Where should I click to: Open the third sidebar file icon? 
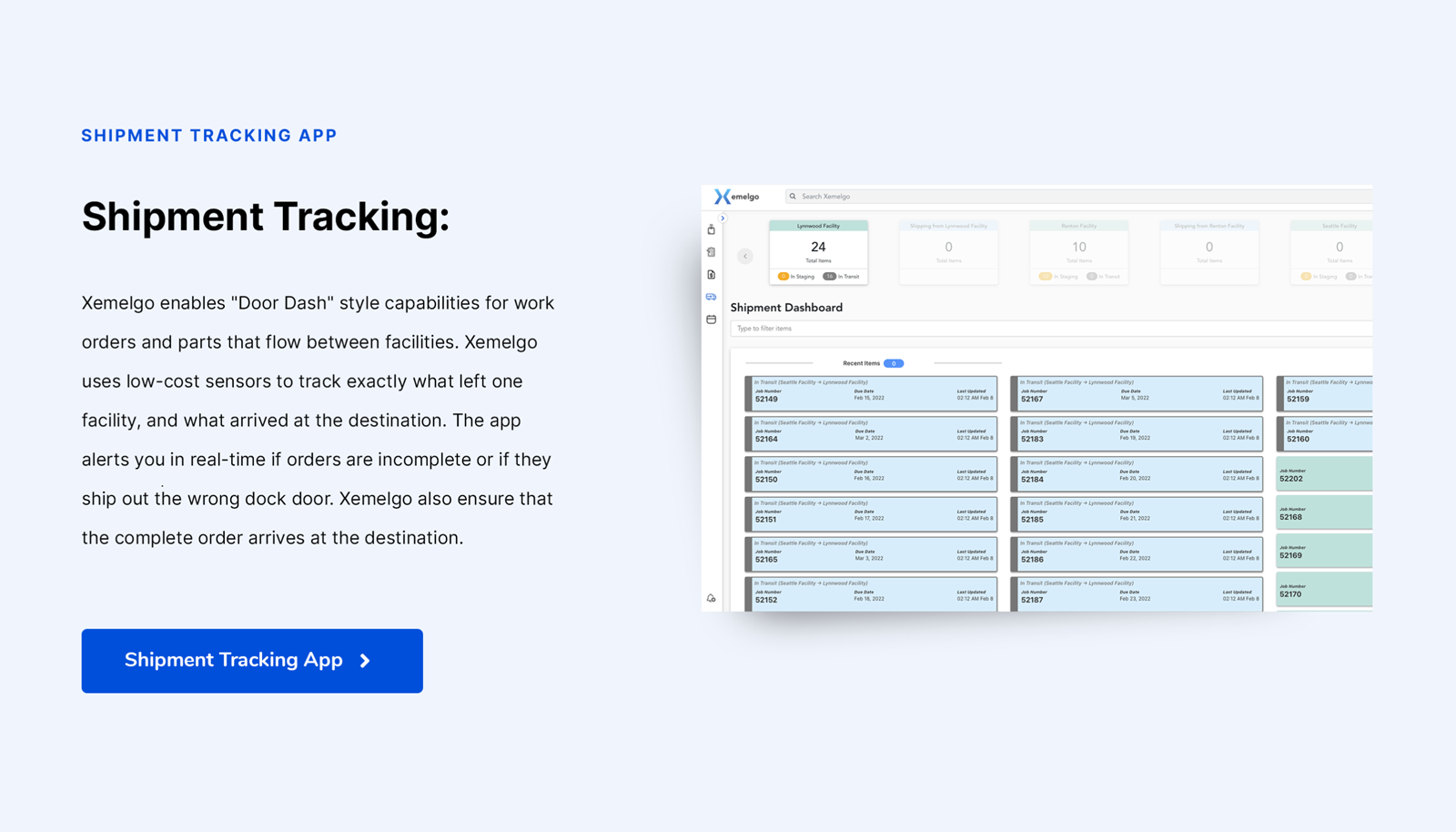point(712,274)
